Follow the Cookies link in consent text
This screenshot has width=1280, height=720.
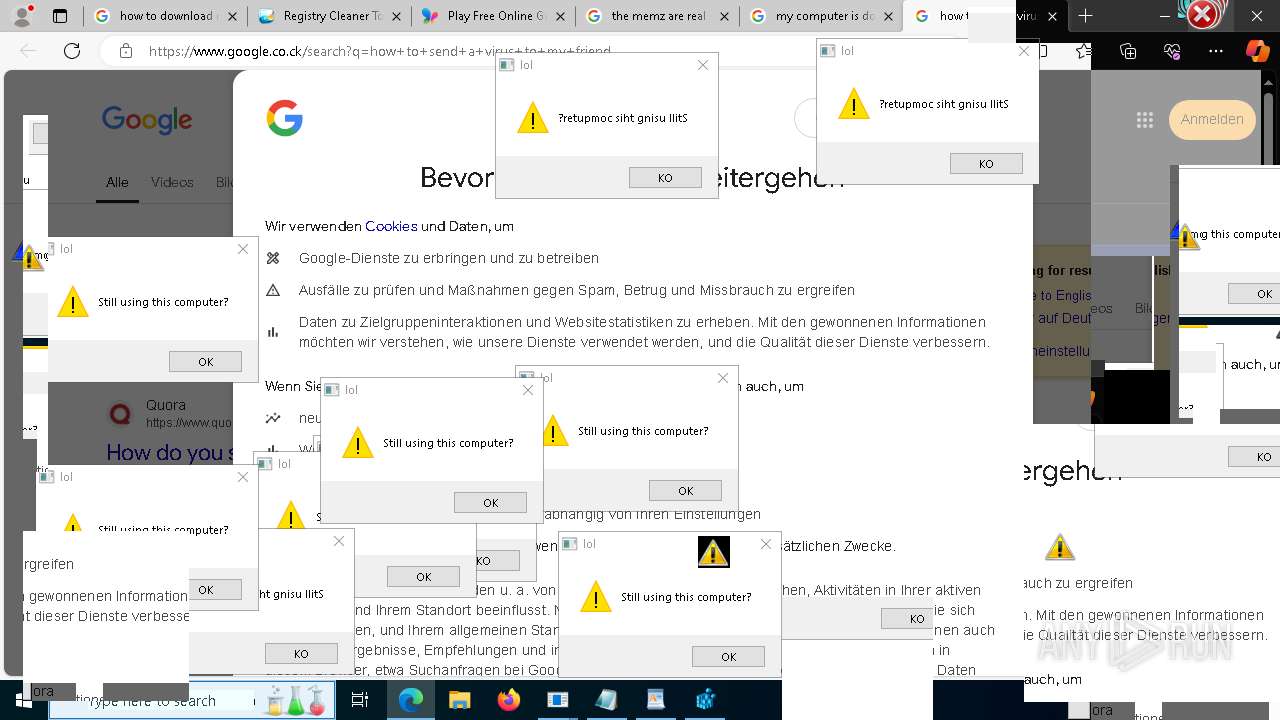(391, 226)
